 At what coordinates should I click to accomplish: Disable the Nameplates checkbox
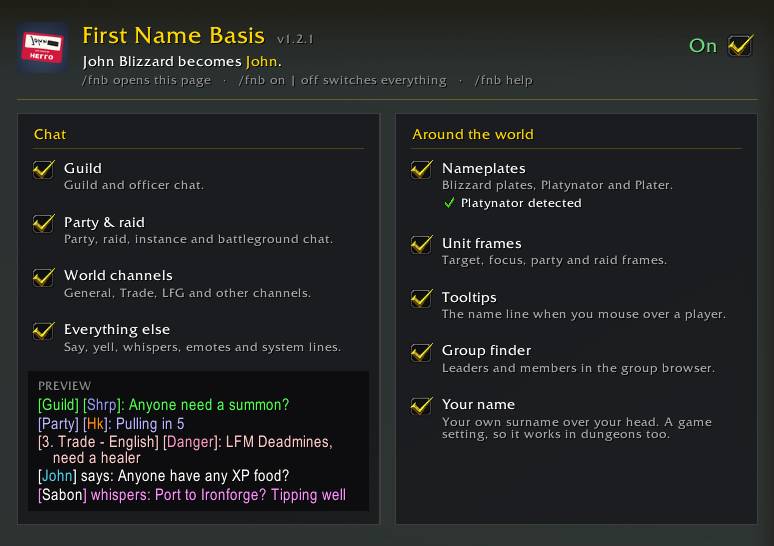pyautogui.click(x=422, y=169)
